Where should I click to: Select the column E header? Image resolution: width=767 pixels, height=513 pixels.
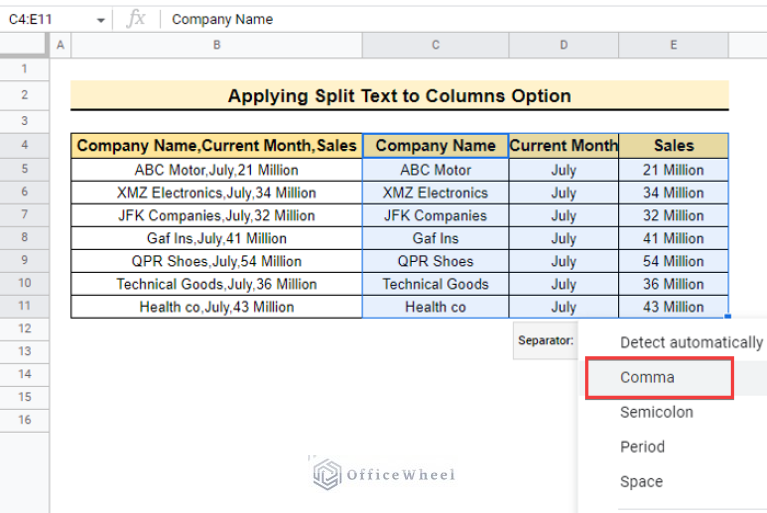point(673,45)
